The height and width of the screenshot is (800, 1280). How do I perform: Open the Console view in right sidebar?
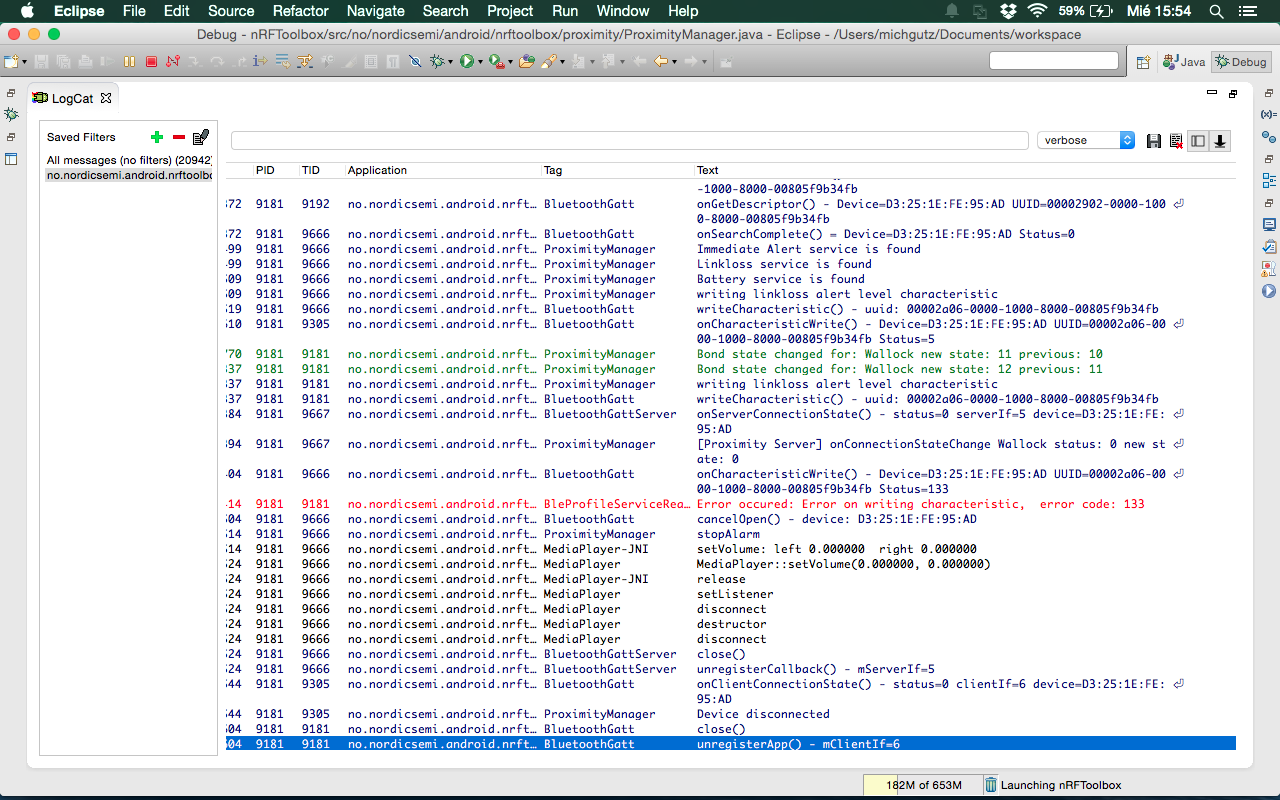coord(1269,224)
